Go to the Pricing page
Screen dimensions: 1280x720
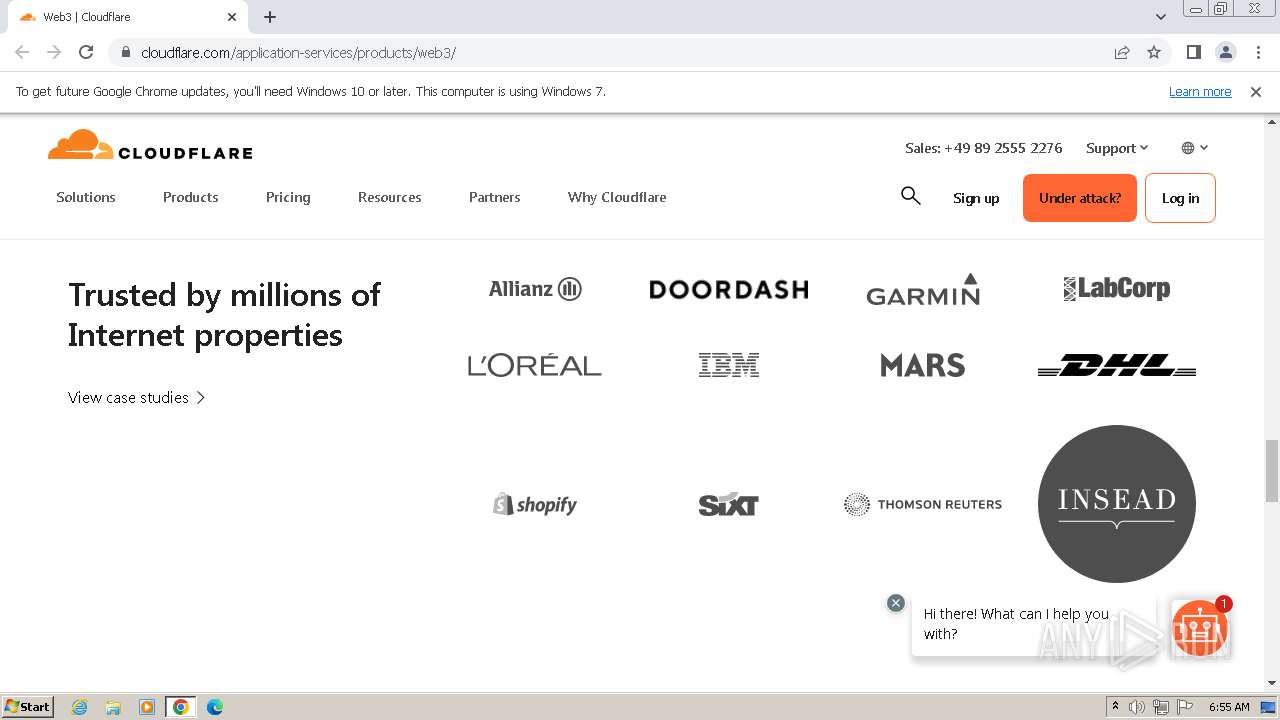point(288,197)
